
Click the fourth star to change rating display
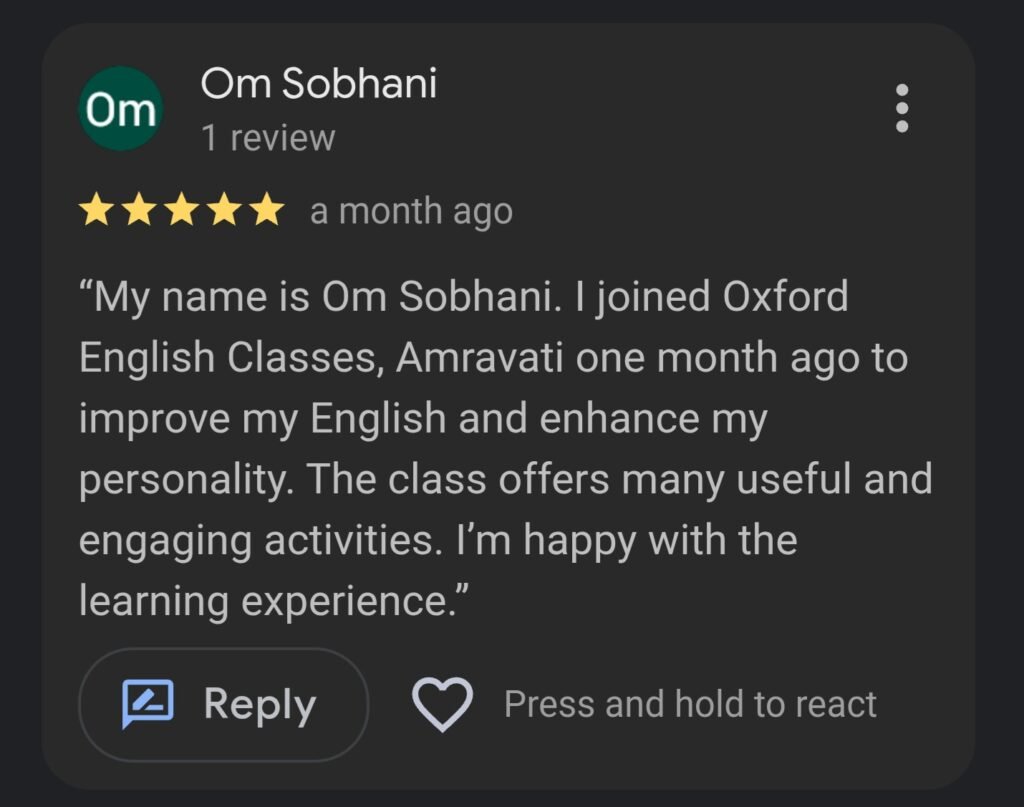coord(222,210)
